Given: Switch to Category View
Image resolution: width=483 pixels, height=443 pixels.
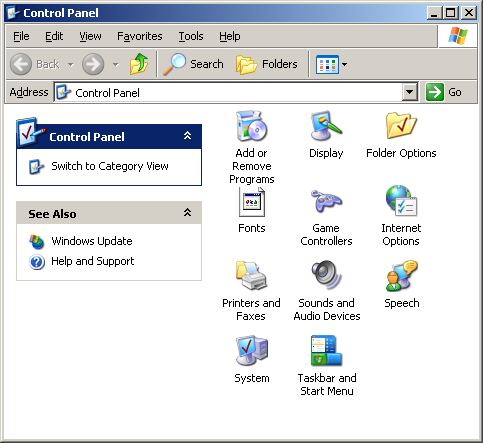Looking at the screenshot, I should [x=110, y=166].
